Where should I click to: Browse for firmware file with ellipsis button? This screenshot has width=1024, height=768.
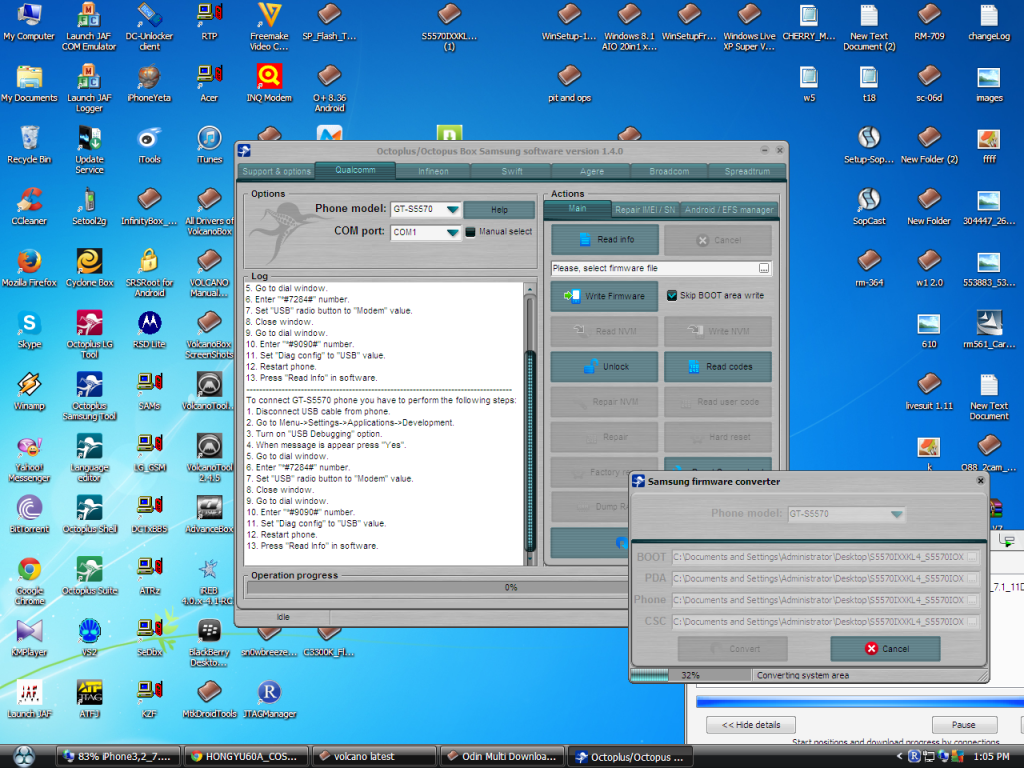(x=763, y=268)
